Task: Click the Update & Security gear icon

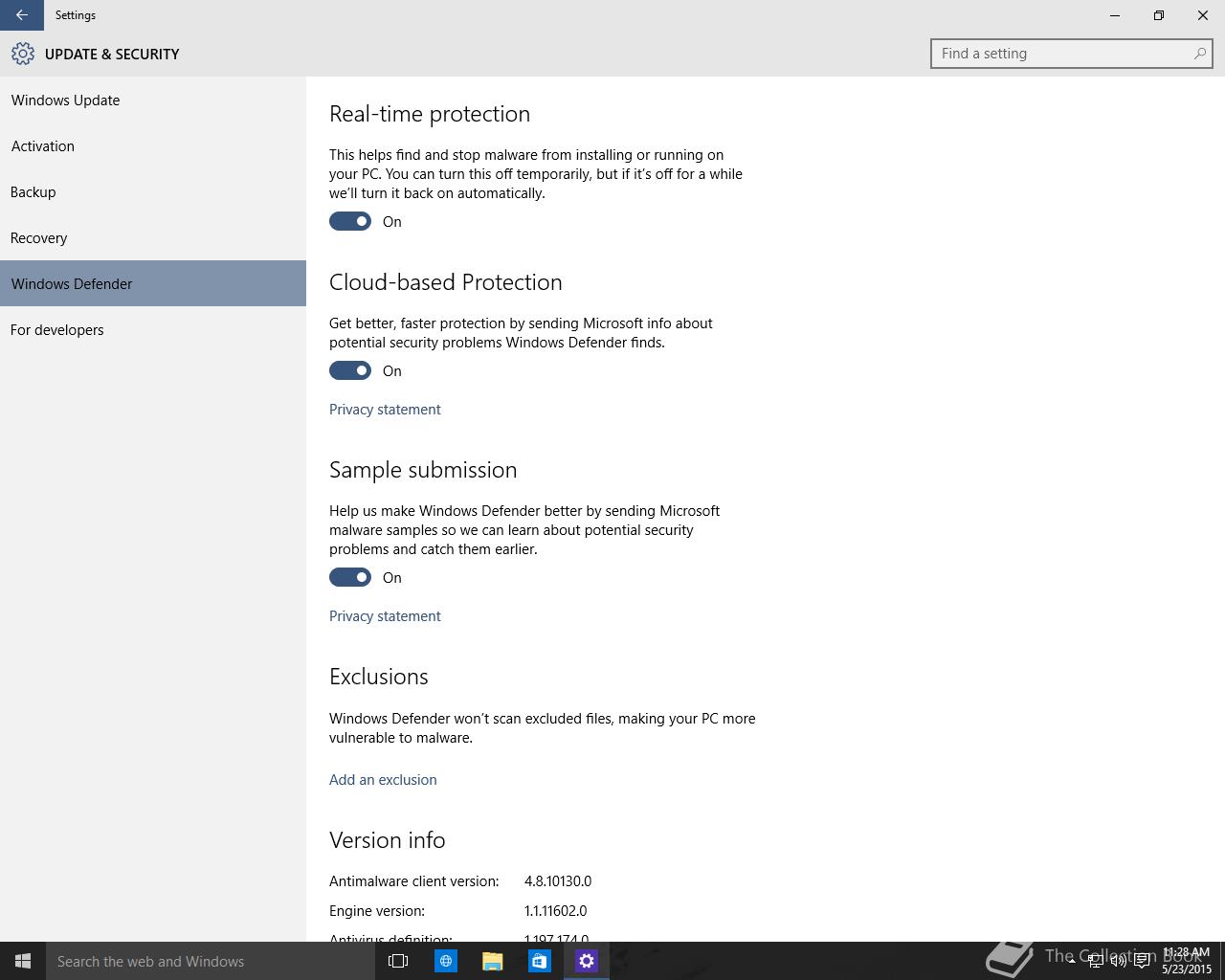Action: pyautogui.click(x=23, y=54)
